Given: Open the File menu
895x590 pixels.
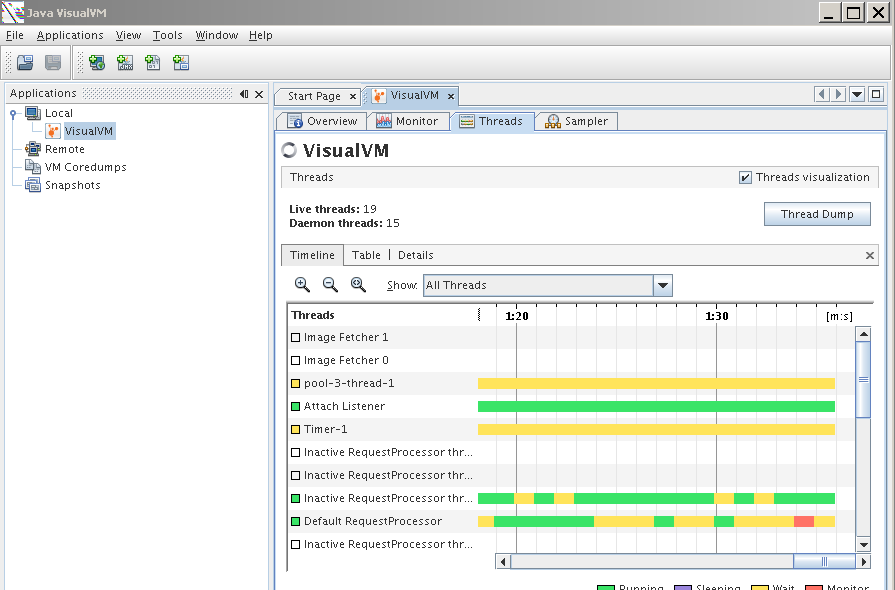Looking at the screenshot, I should point(15,35).
